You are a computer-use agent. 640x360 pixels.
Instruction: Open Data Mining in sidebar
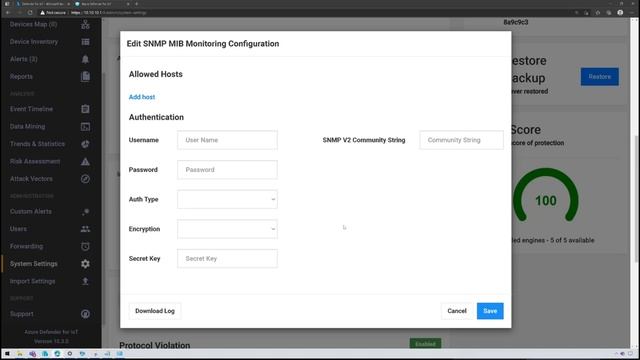click(27, 127)
